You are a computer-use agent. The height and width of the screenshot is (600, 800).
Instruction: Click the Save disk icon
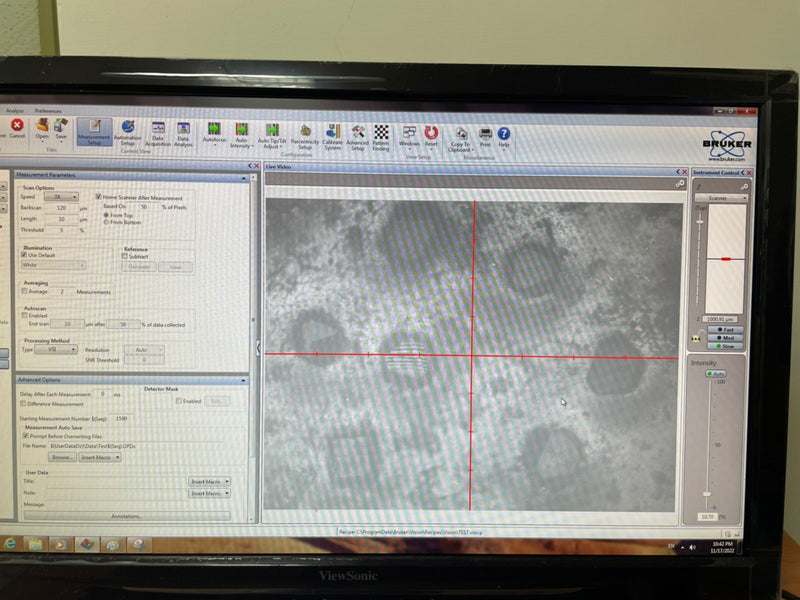61,126
